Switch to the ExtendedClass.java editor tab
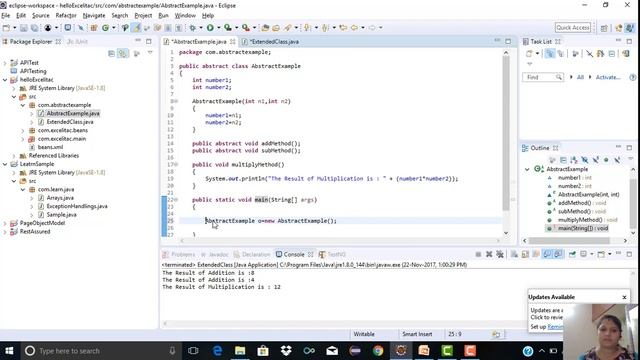 pyautogui.click(x=274, y=42)
